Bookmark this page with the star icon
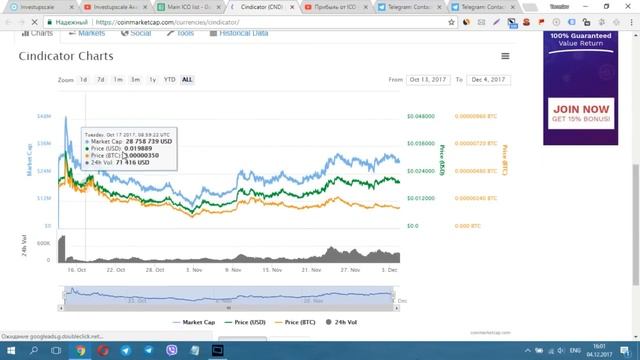640x360 pixels. tap(451, 22)
